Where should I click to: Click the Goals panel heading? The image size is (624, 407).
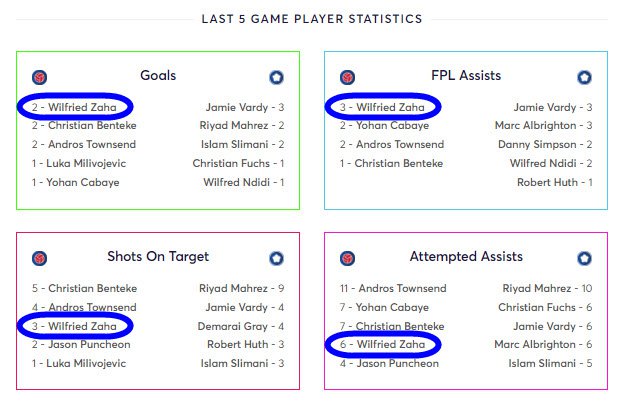(158, 75)
